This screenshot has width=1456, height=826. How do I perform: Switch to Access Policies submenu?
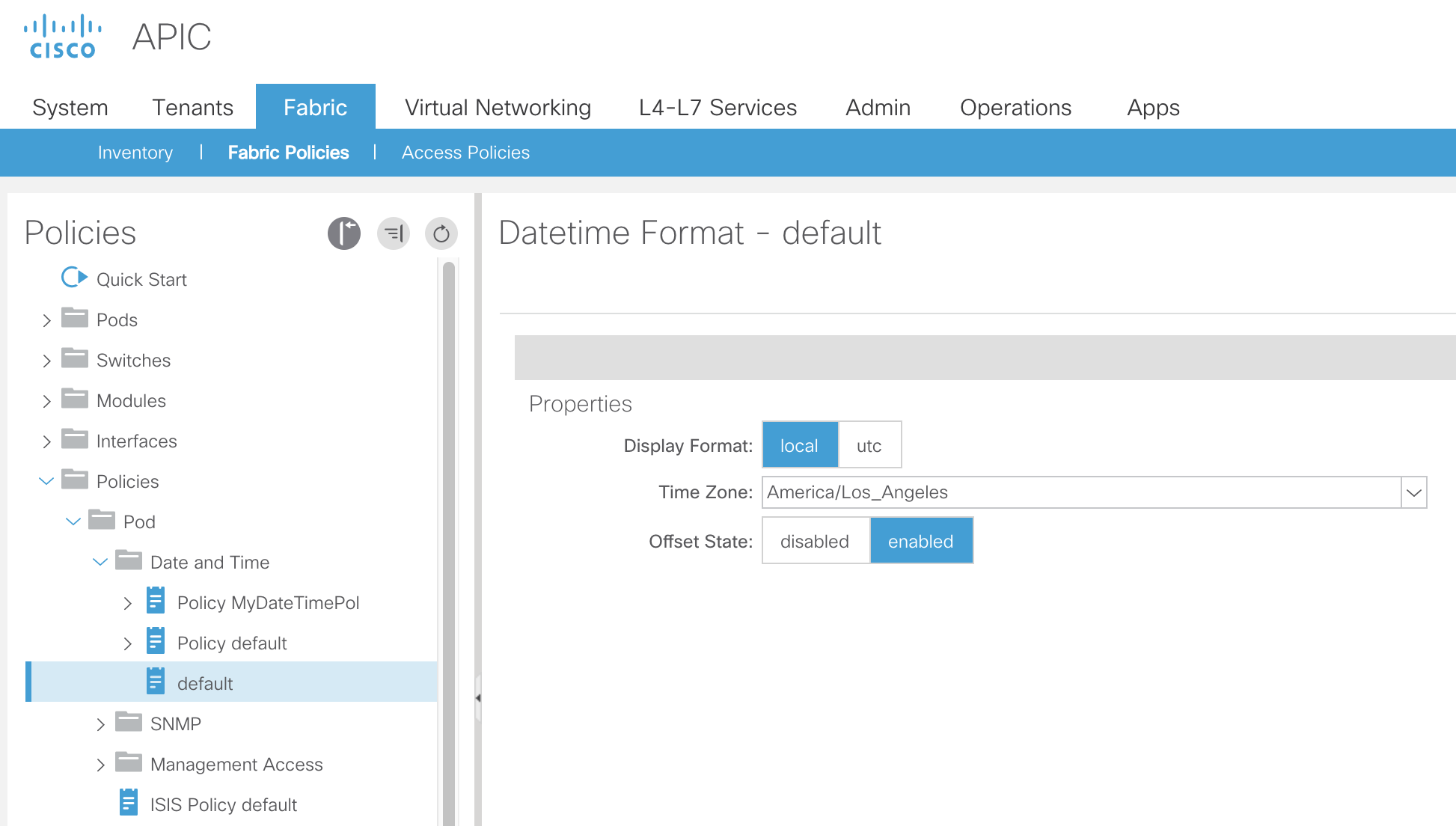tap(465, 153)
